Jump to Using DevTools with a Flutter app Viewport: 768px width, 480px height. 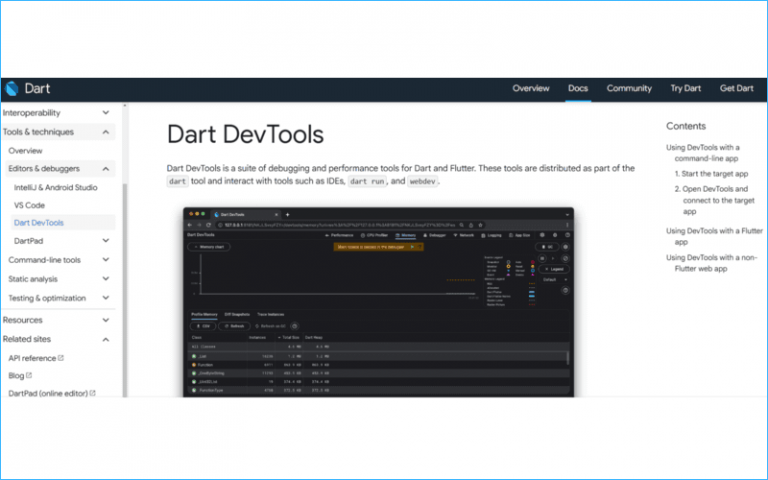(714, 236)
